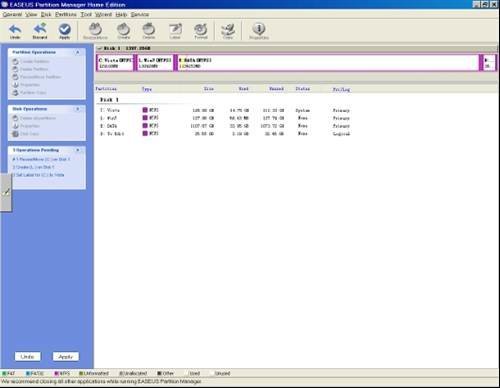The height and width of the screenshot is (388, 500).
Task: Select the Create partition toolbar icon
Action: [124, 30]
